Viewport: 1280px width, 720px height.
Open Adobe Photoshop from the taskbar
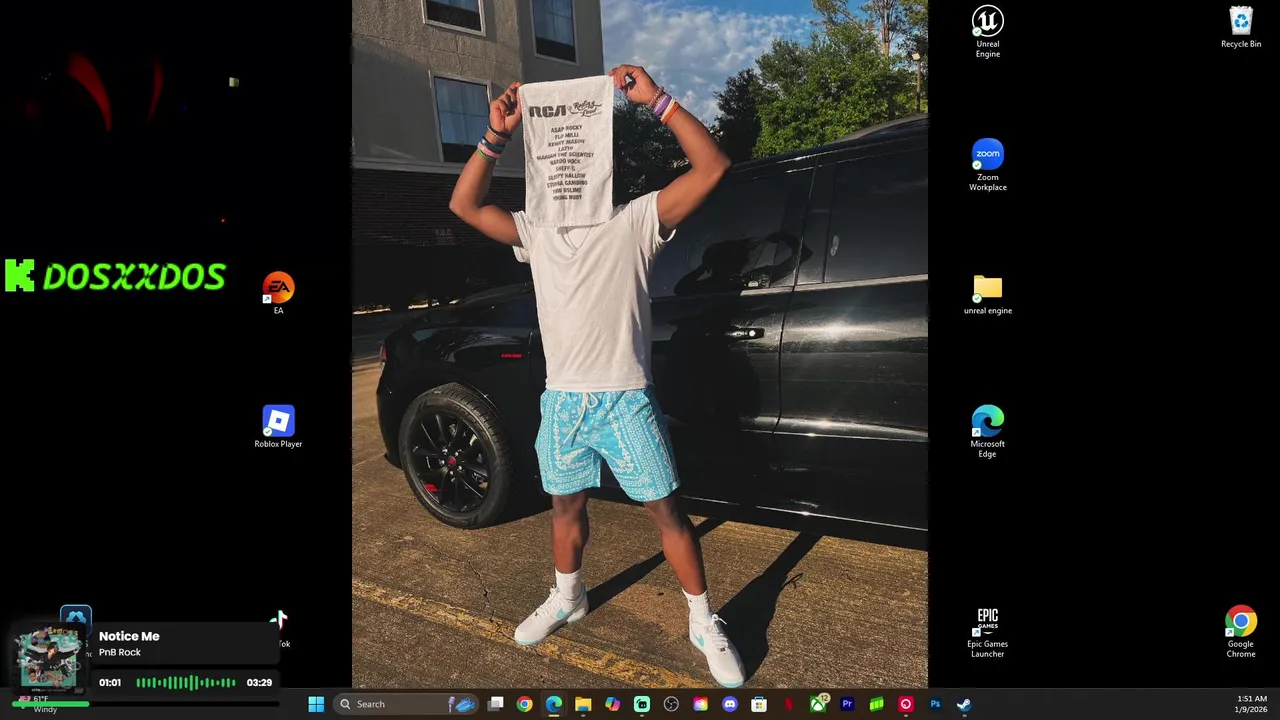tap(935, 704)
